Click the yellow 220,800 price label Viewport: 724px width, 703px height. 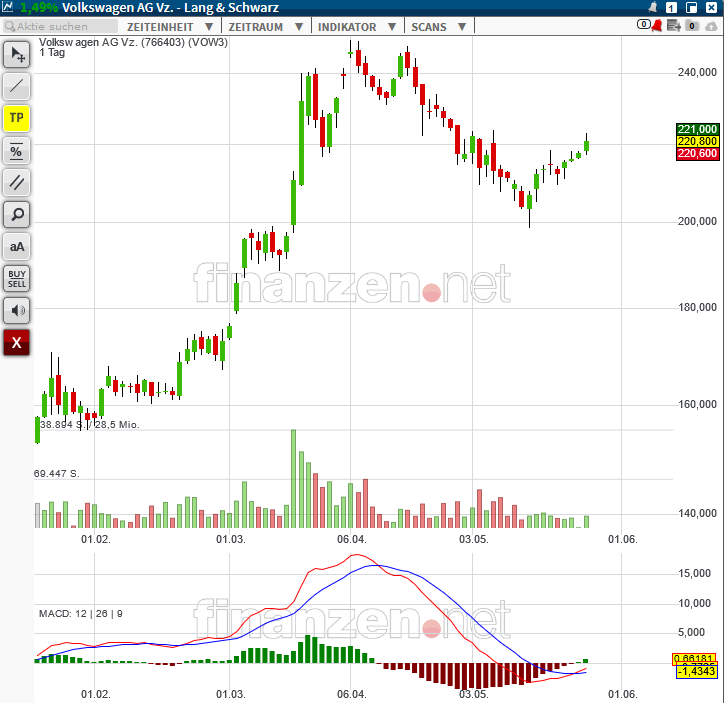[697, 141]
